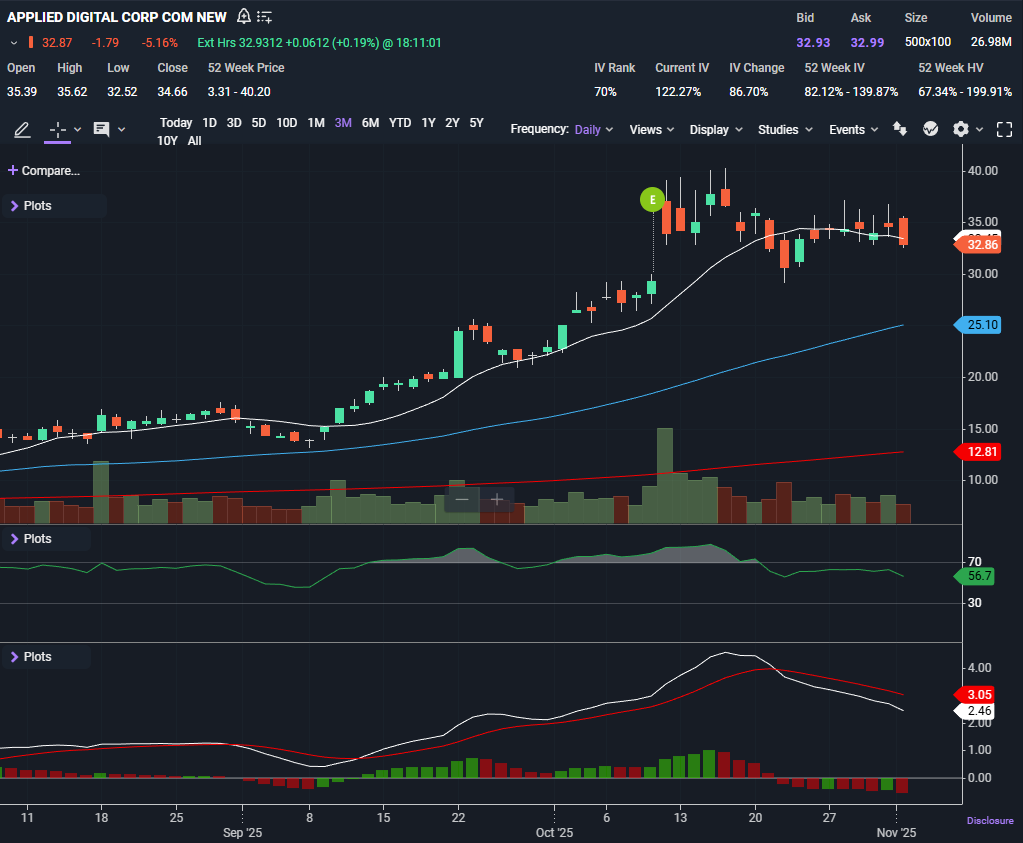Toggle fullscreen chart mode
The image size is (1023, 843).
pos(1005,130)
